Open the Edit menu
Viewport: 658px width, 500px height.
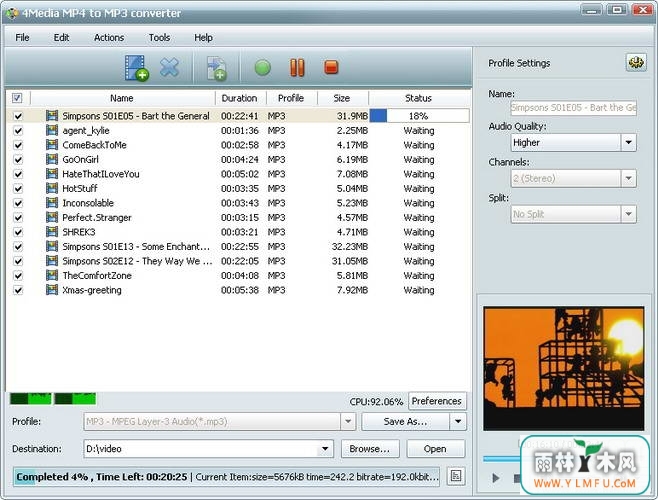[x=61, y=38]
